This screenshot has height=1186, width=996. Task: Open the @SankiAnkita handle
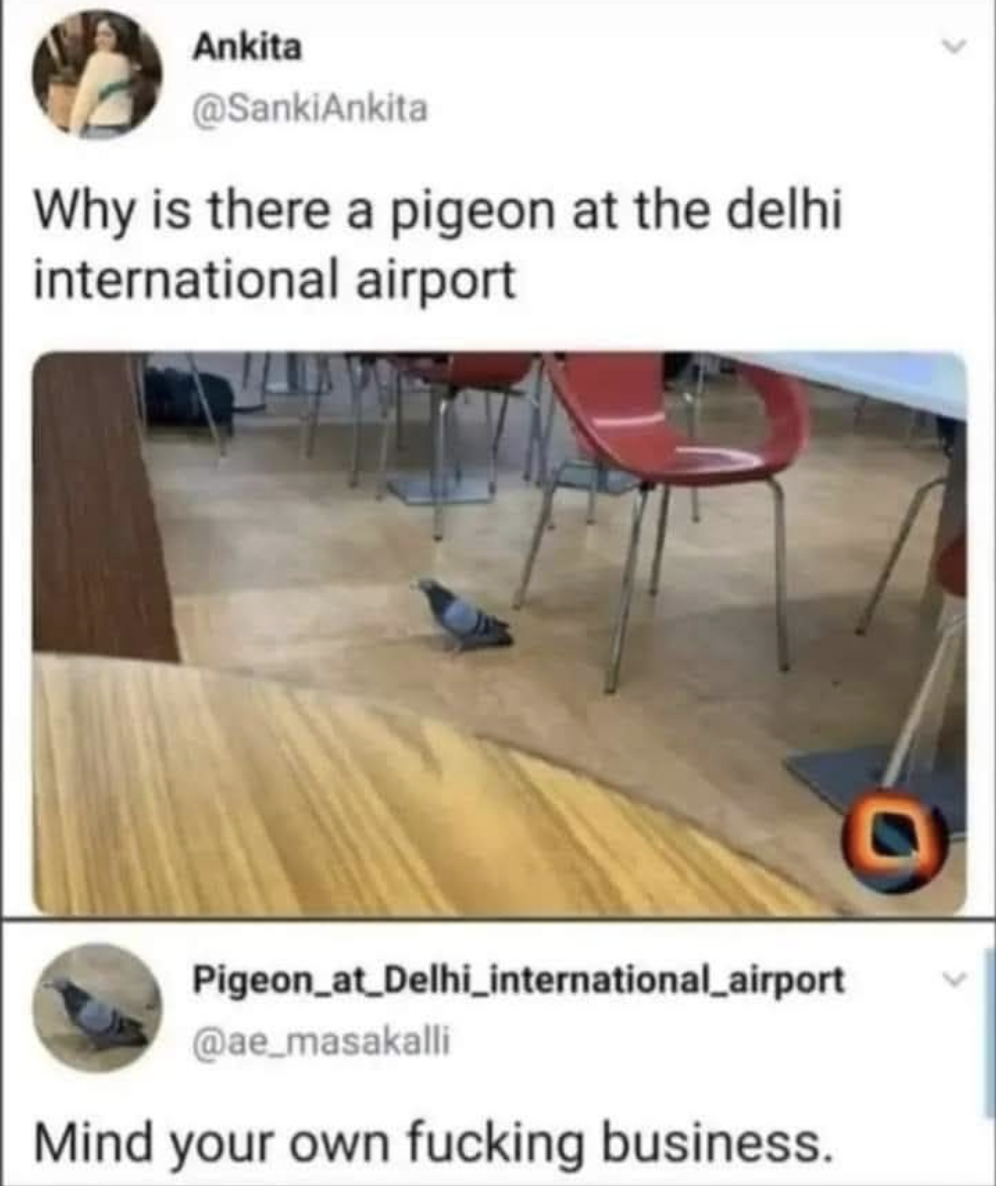[311, 108]
